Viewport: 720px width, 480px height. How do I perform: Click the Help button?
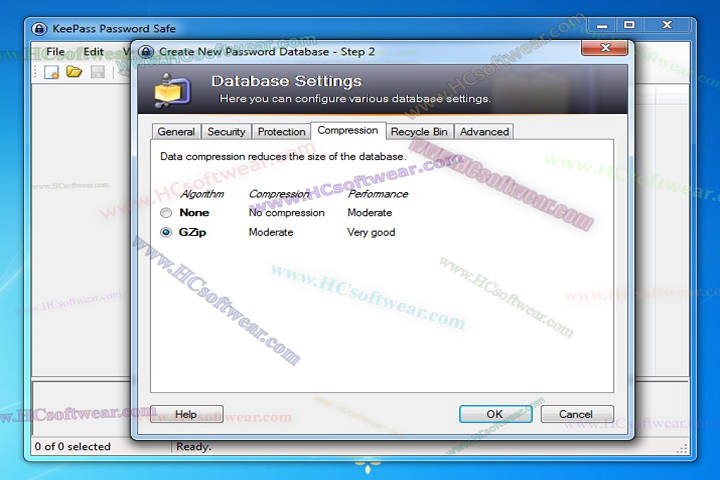[x=186, y=414]
